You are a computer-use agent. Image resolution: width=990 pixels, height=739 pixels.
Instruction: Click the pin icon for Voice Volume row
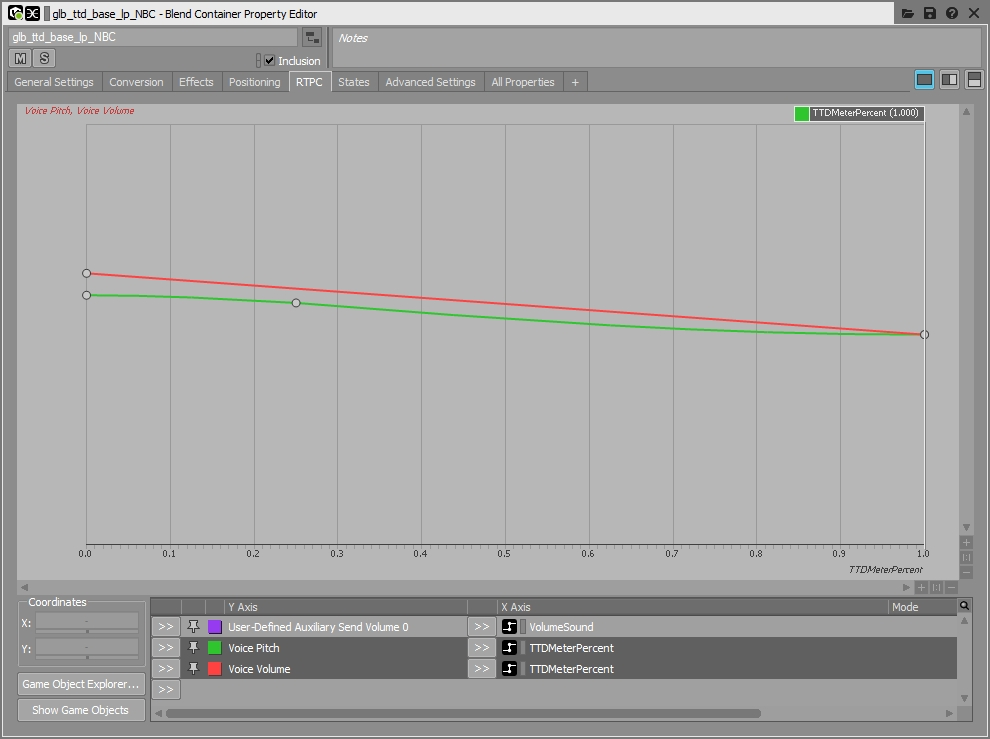pyautogui.click(x=193, y=668)
